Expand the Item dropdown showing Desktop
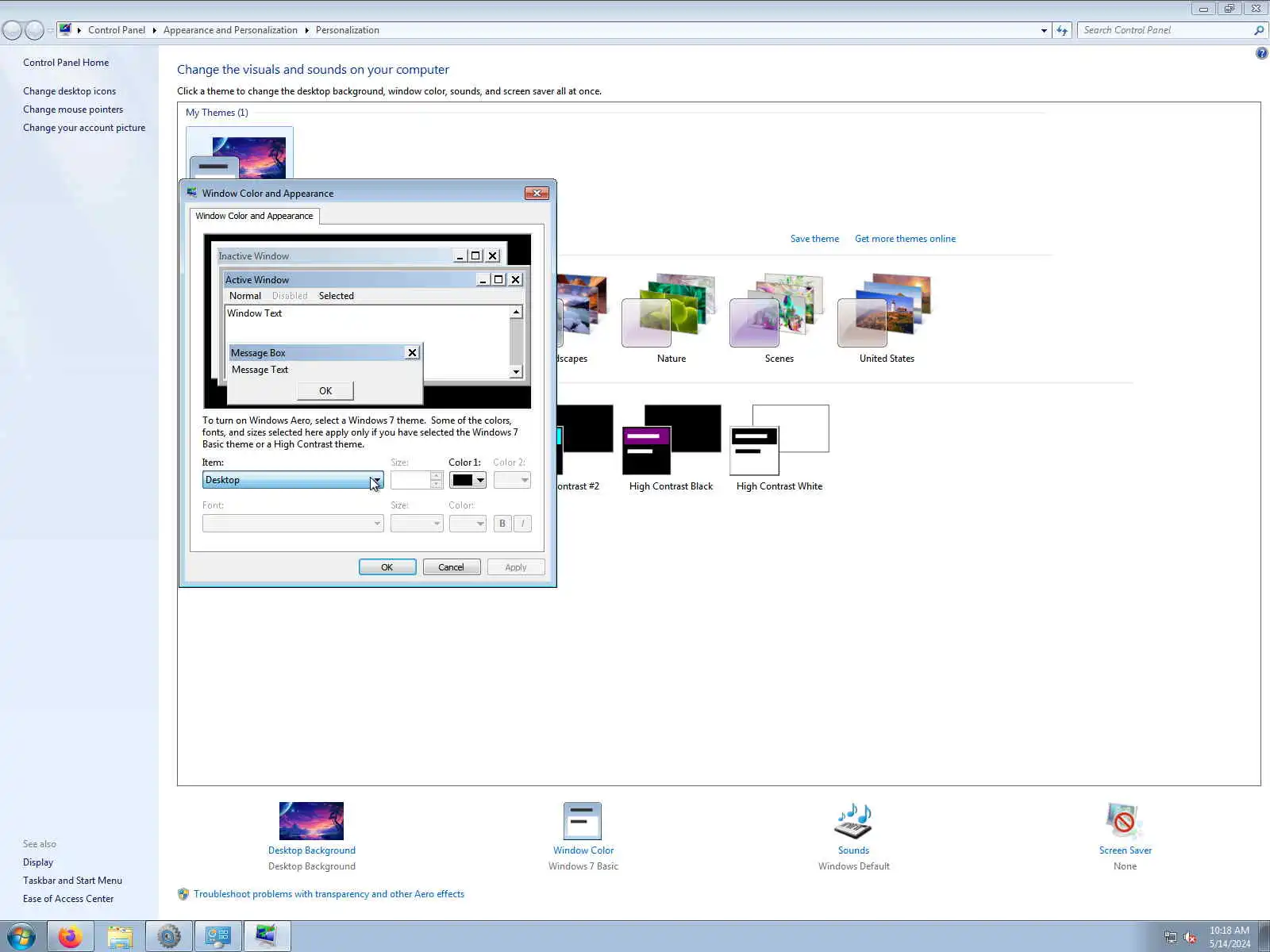 (x=293, y=480)
